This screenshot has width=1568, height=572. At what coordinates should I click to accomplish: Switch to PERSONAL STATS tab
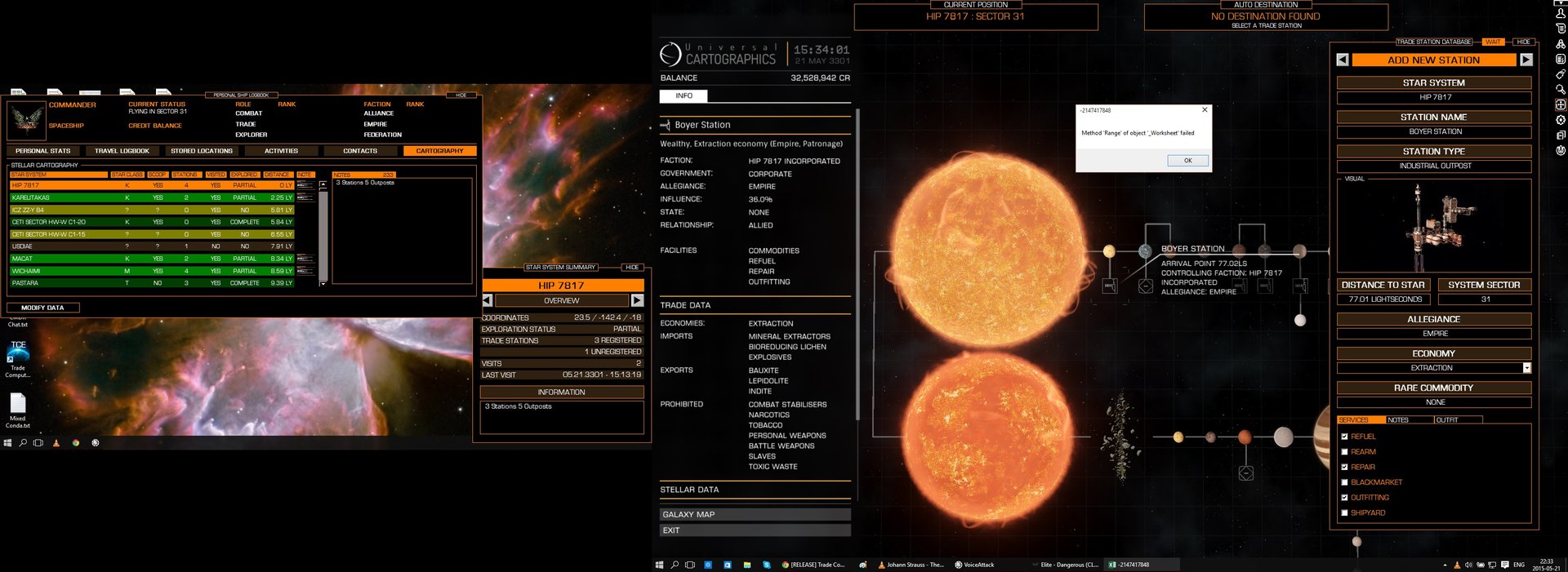point(42,151)
